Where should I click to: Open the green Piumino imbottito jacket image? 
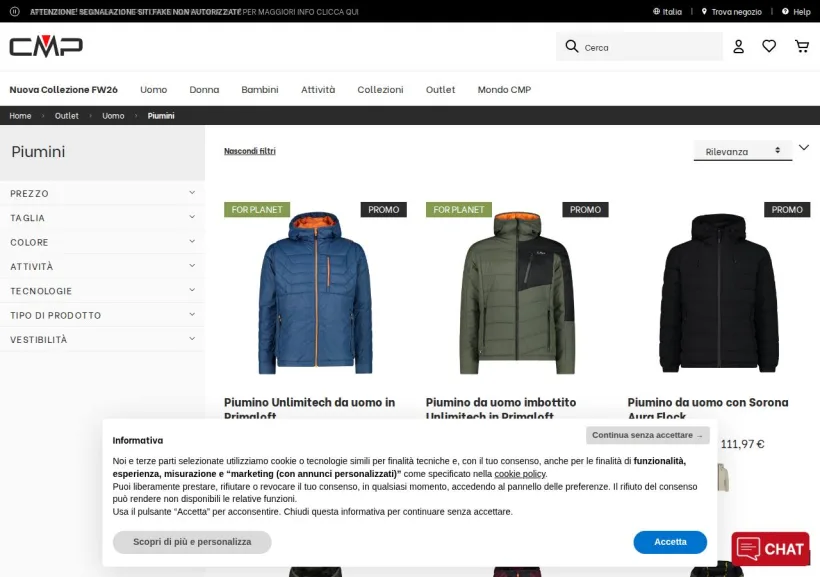tap(517, 293)
